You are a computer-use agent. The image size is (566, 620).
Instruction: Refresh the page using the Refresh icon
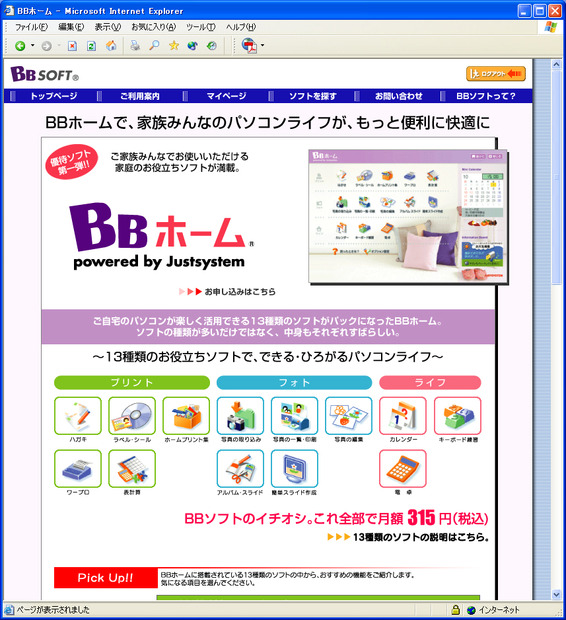(x=91, y=46)
